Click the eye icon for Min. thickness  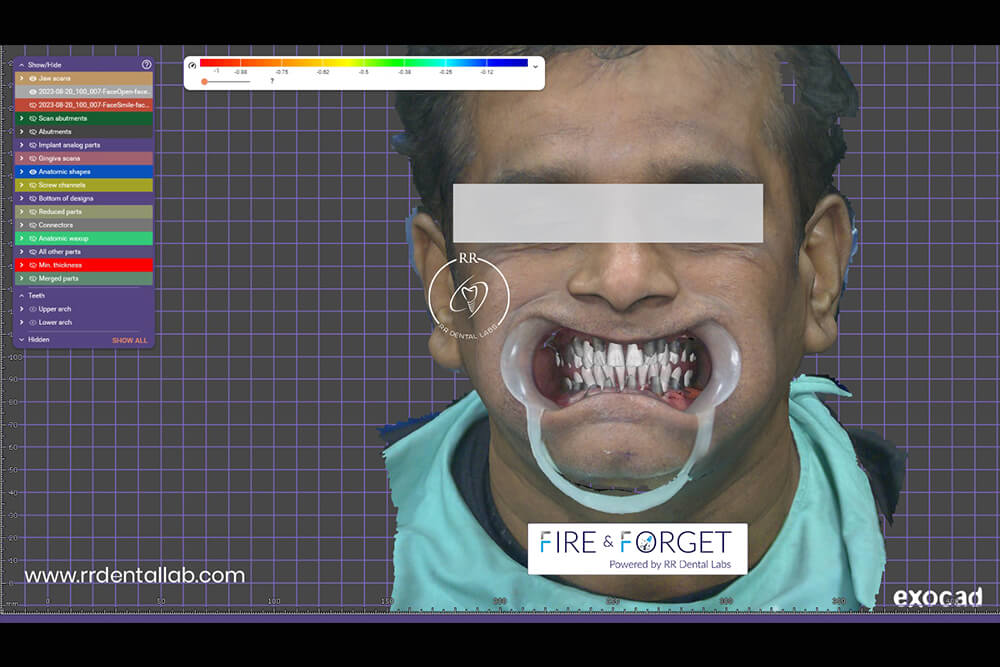coord(33,265)
